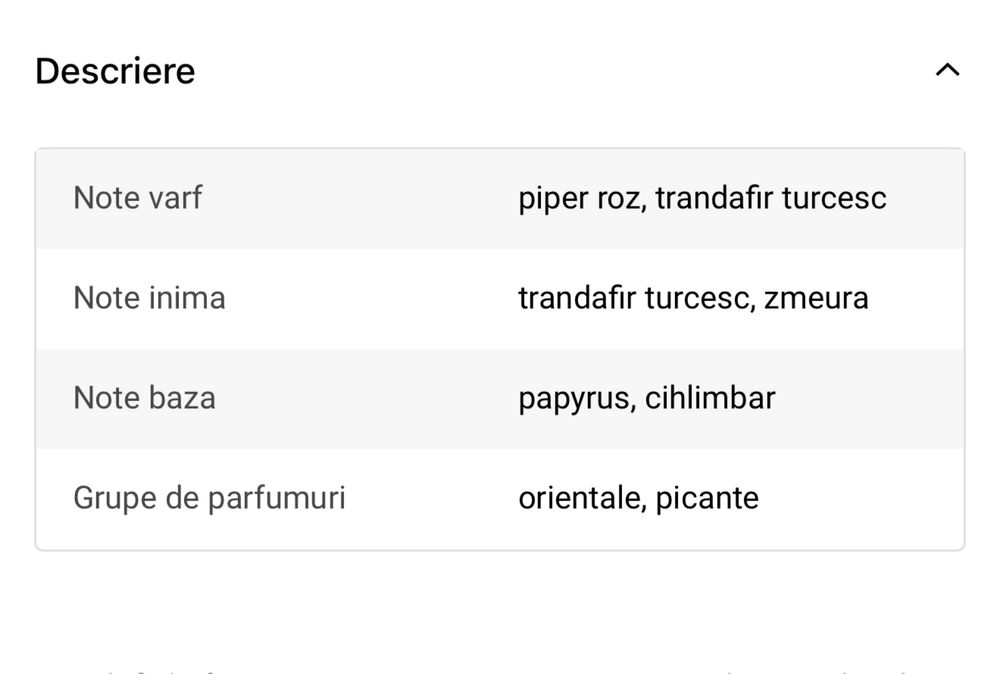The height and width of the screenshot is (674, 1000).
Task: Click the 'cihlimbar' base note
Action: (710, 398)
